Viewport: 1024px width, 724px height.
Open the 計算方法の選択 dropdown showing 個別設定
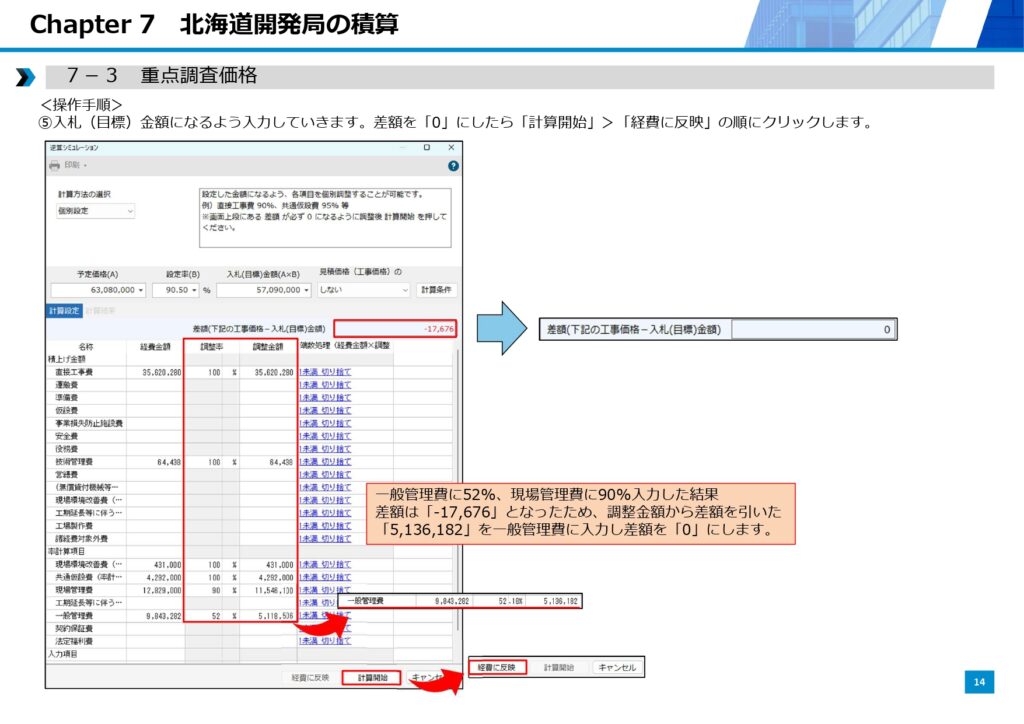tap(95, 211)
